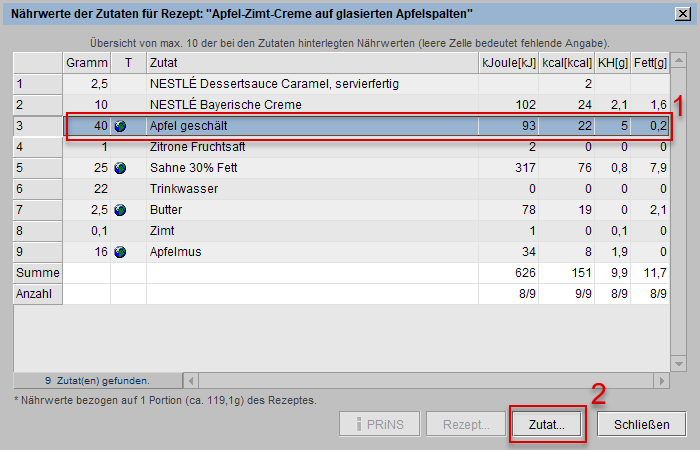This screenshot has height=450, width=700.
Task: Click the kJoule[kJ] column header
Action: [x=510, y=63]
